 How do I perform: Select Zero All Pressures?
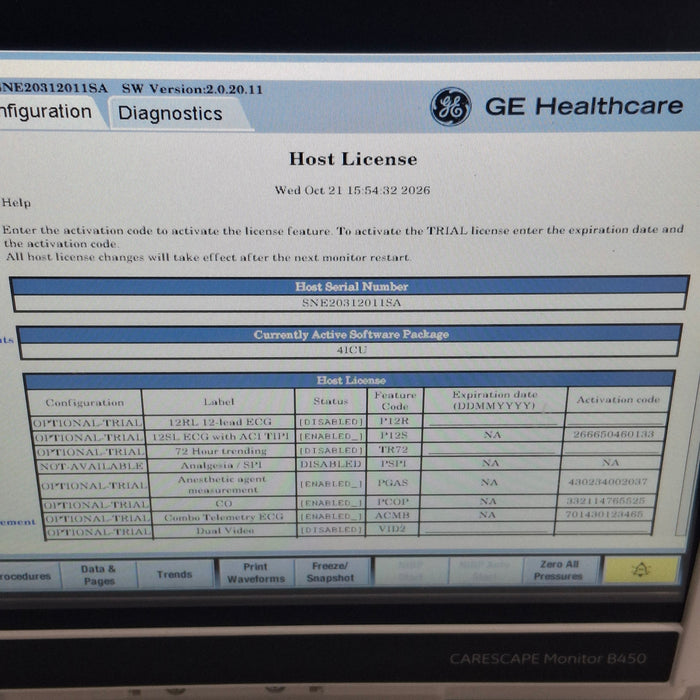coord(558,570)
